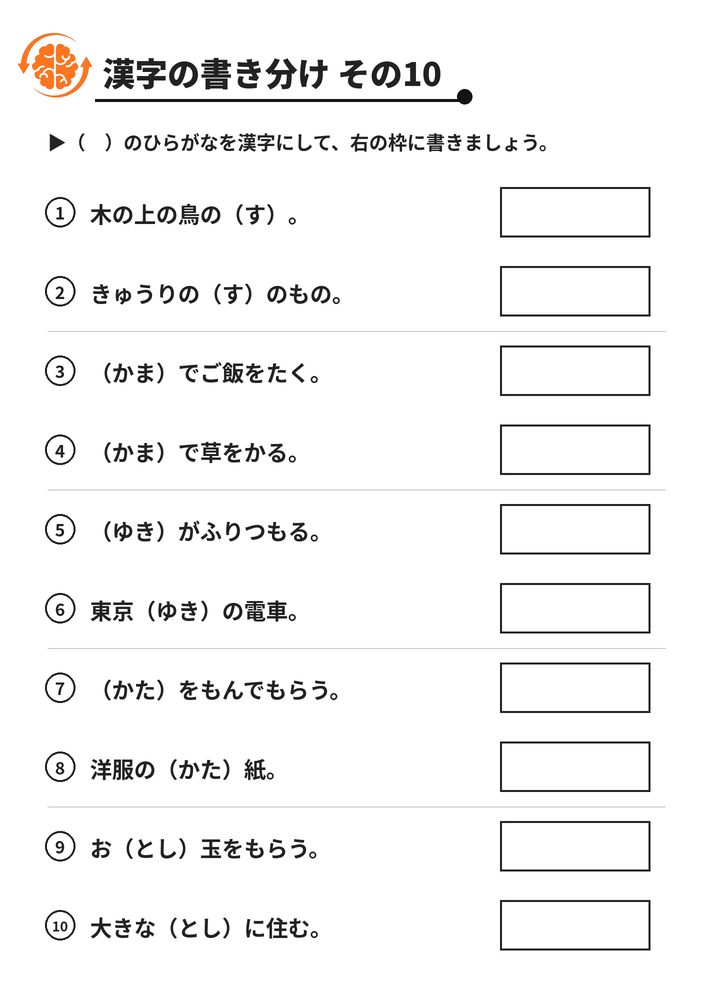
Task: Click the circled number 9 marker
Action: 60,846
